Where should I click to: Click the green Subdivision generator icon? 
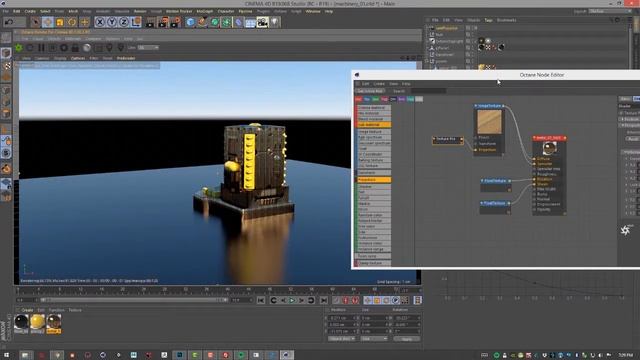pos(215,22)
